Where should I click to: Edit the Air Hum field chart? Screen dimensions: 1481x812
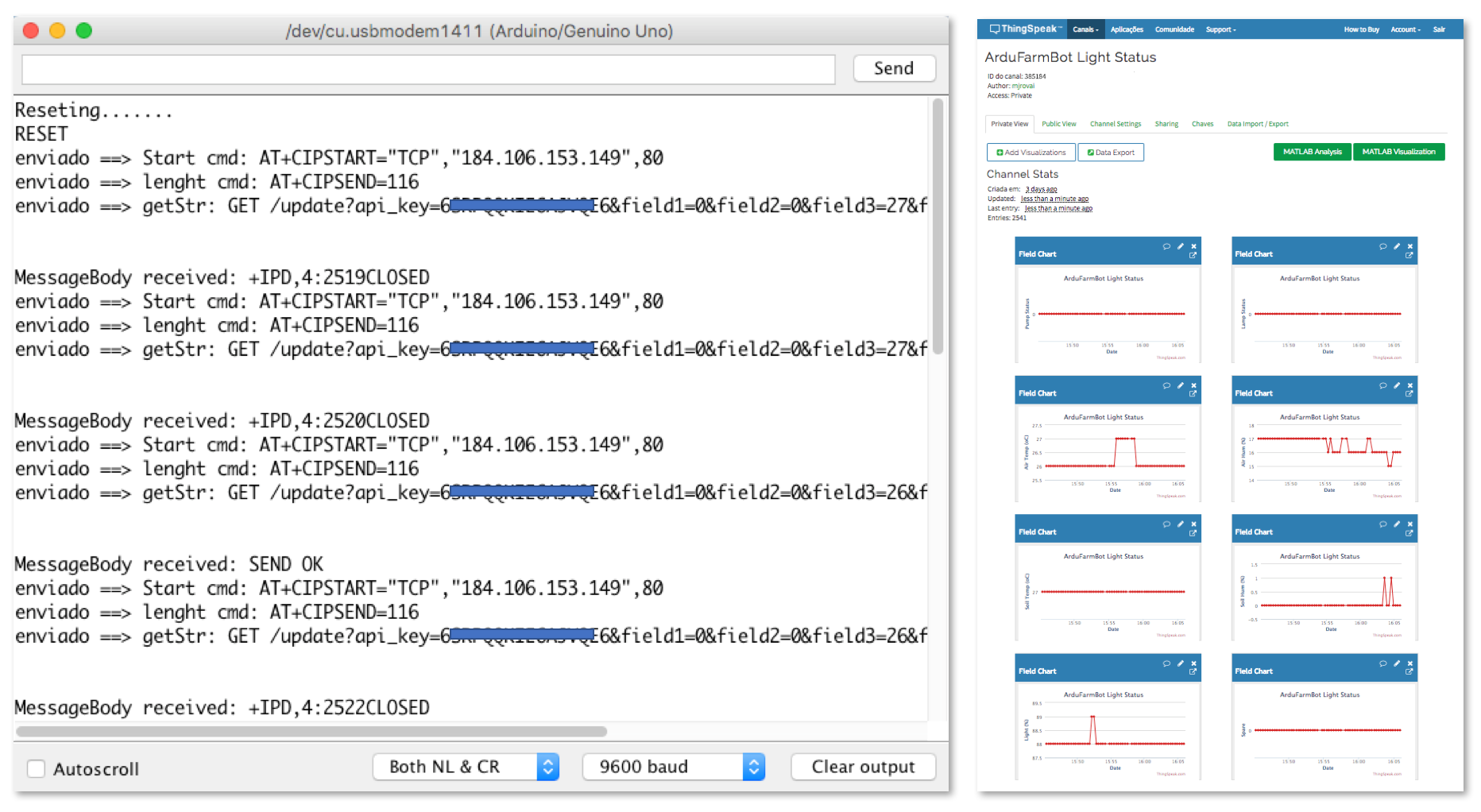(x=1397, y=385)
